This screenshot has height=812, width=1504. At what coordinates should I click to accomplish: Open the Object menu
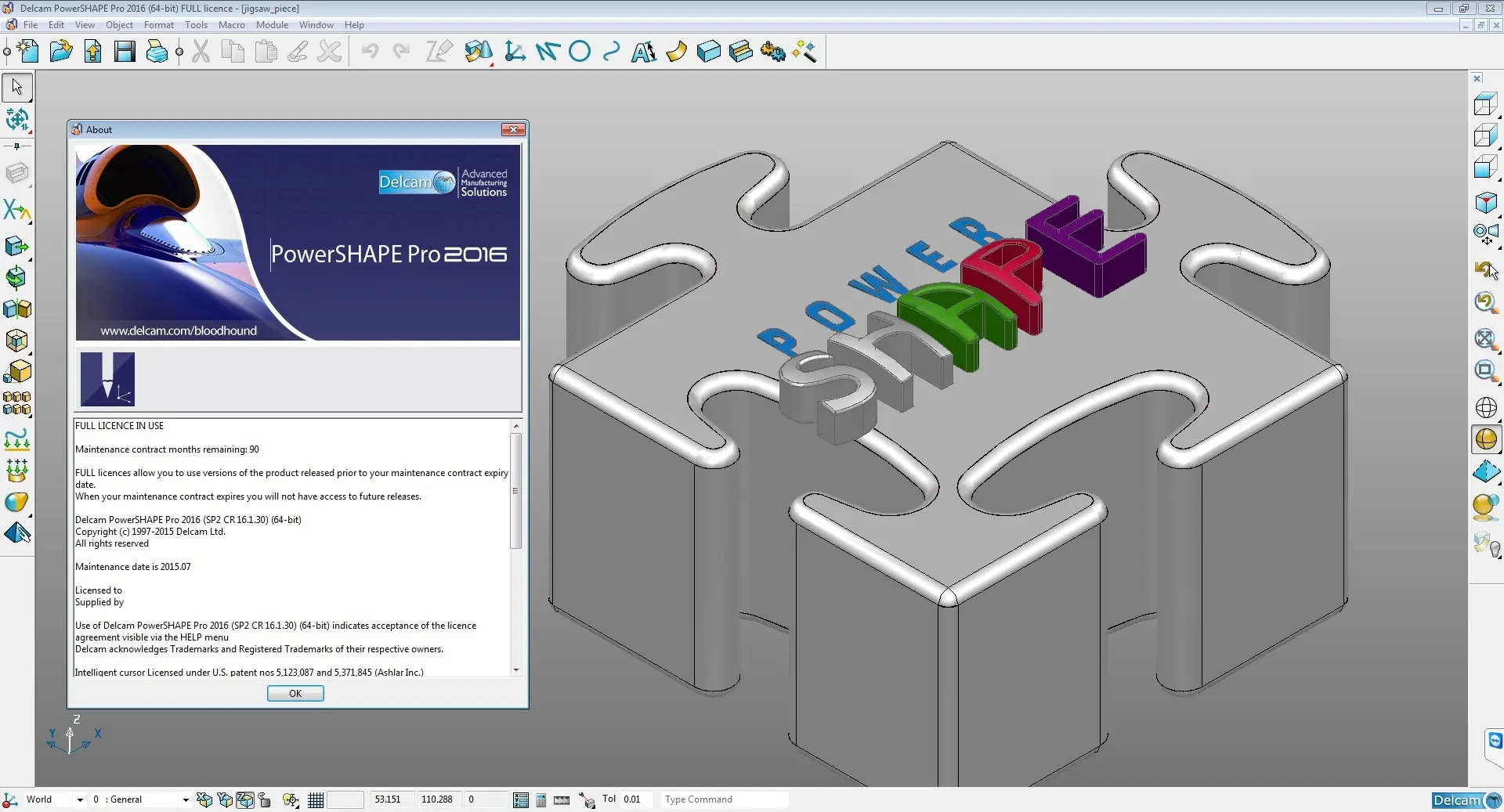[119, 25]
